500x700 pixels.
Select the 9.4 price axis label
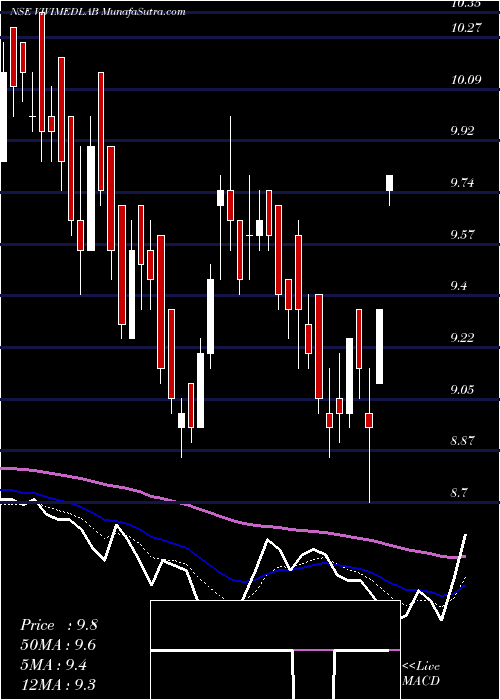click(x=461, y=286)
